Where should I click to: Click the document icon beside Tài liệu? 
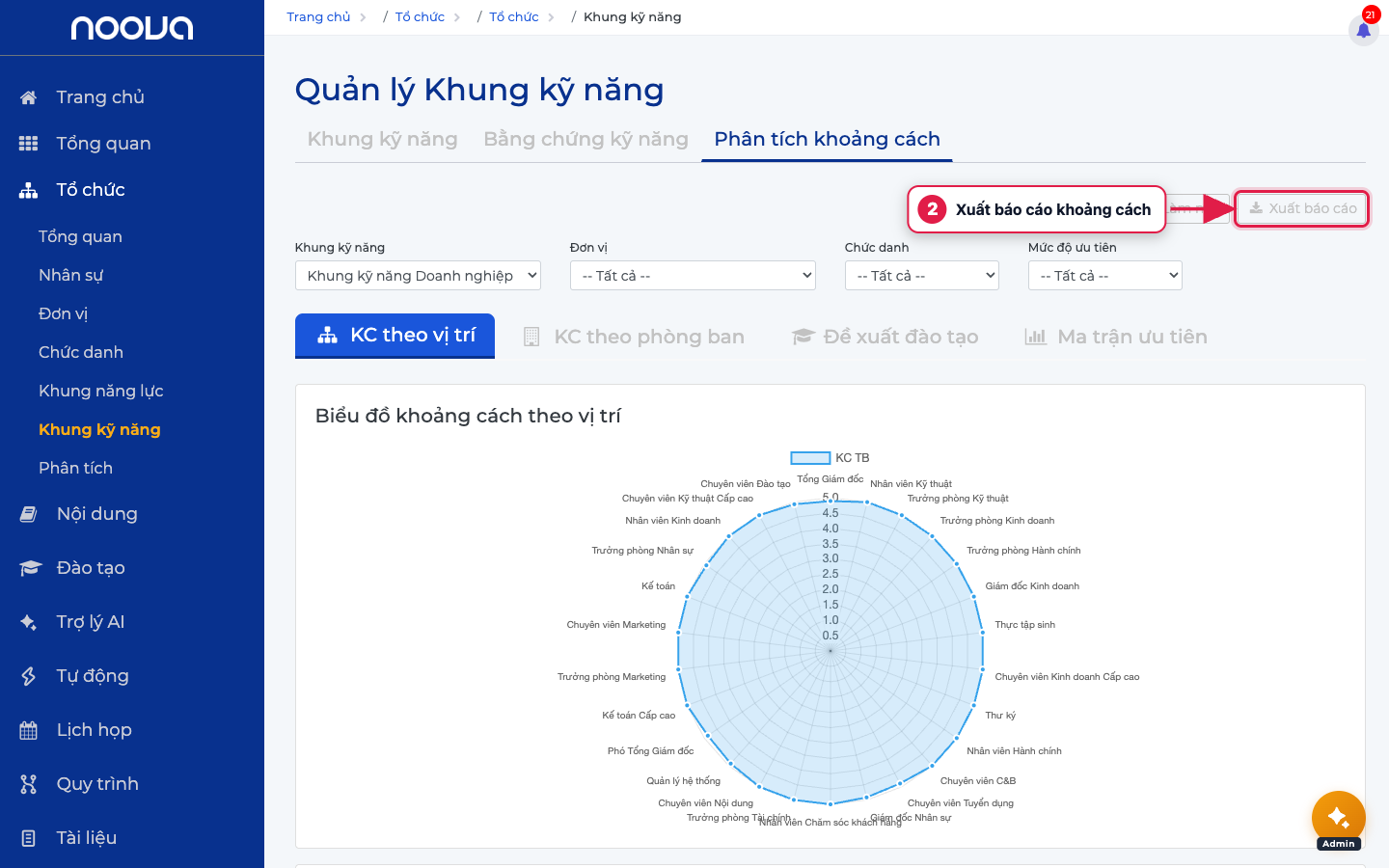pyautogui.click(x=29, y=838)
